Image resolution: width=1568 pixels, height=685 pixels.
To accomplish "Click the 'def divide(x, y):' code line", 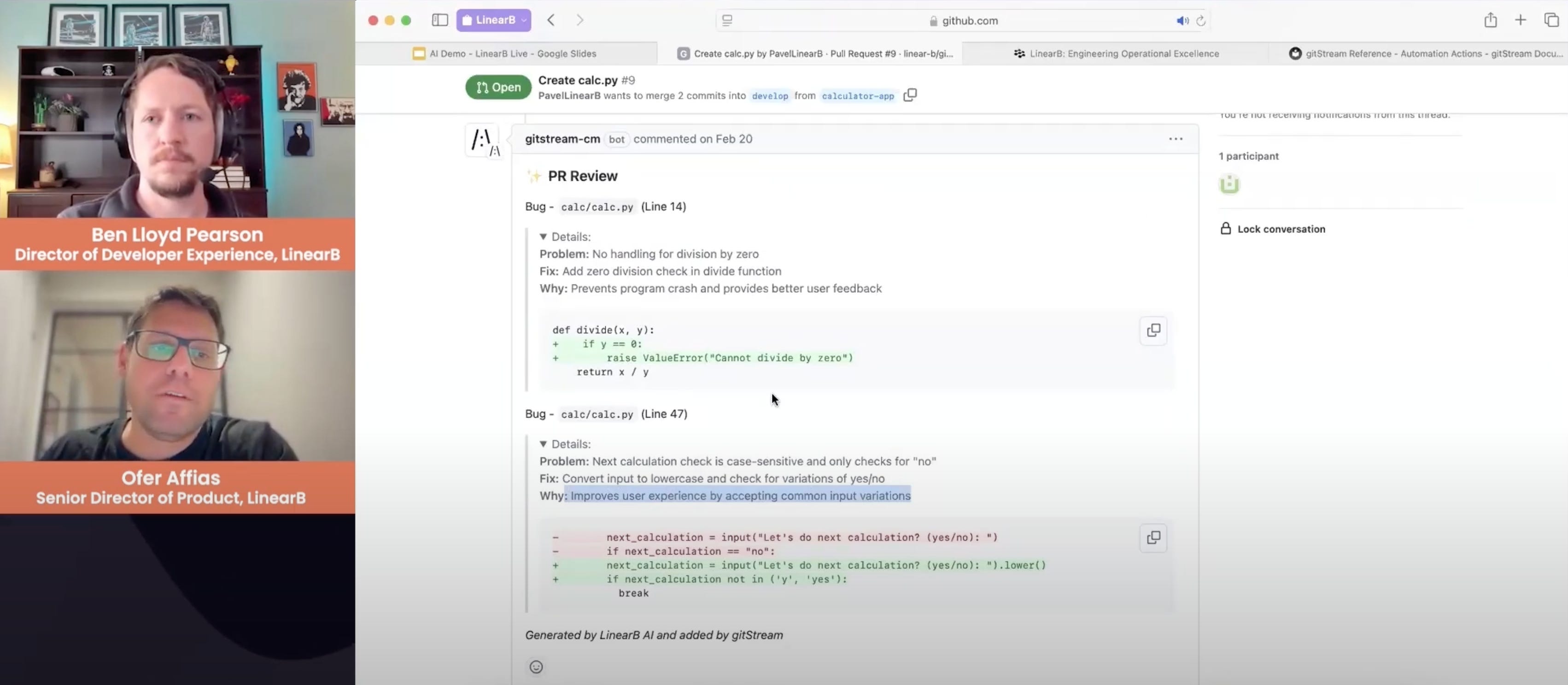I will pos(603,330).
